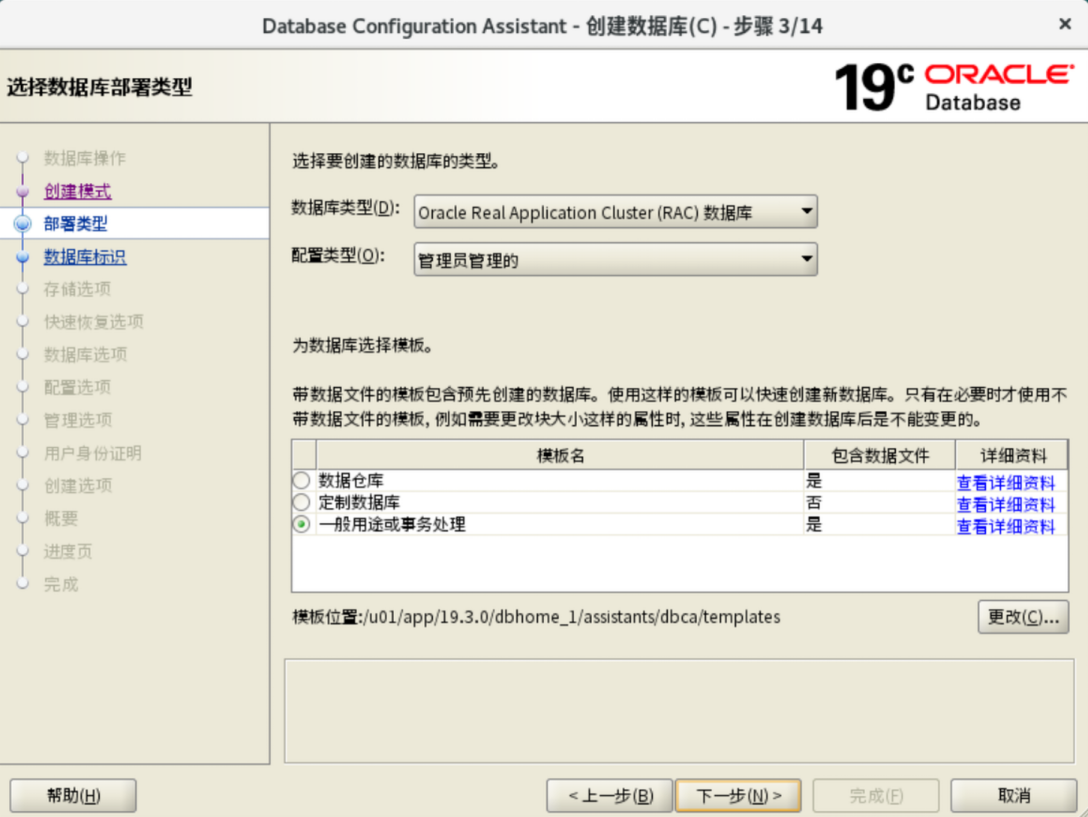1088x817 pixels.
Task: Go to 创建模式 step in sidebar
Action: (x=77, y=191)
